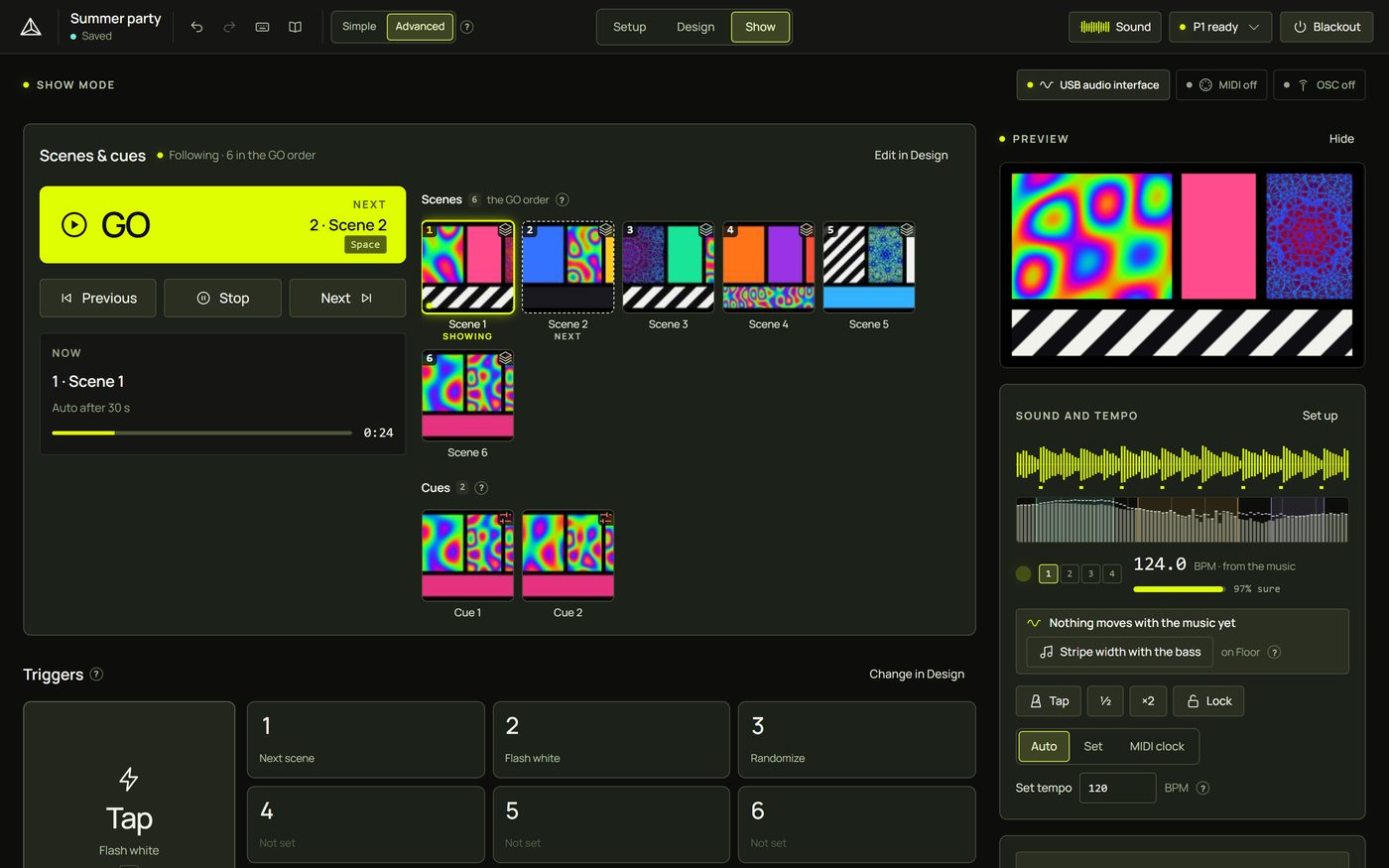Lock the tempo
1389x868 pixels.
tap(1208, 701)
